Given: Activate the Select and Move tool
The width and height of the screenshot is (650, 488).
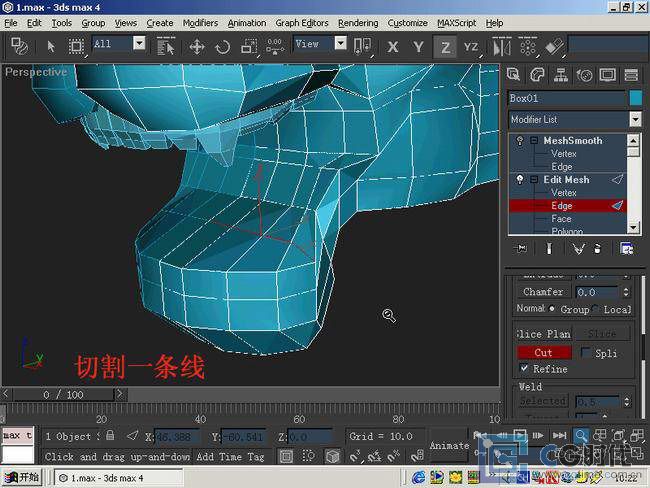Looking at the screenshot, I should (x=197, y=46).
